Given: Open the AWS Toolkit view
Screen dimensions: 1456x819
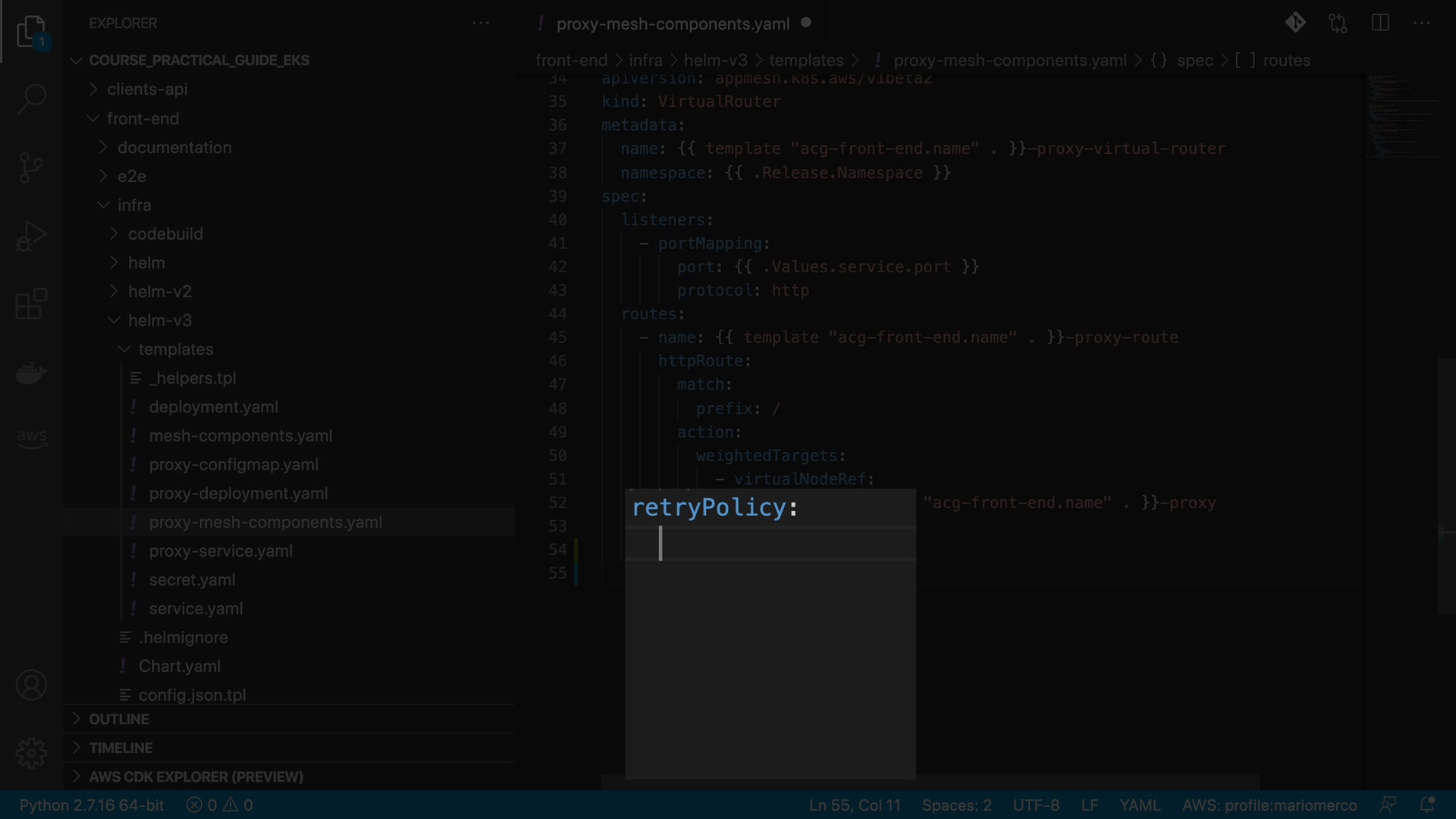Looking at the screenshot, I should tap(31, 438).
